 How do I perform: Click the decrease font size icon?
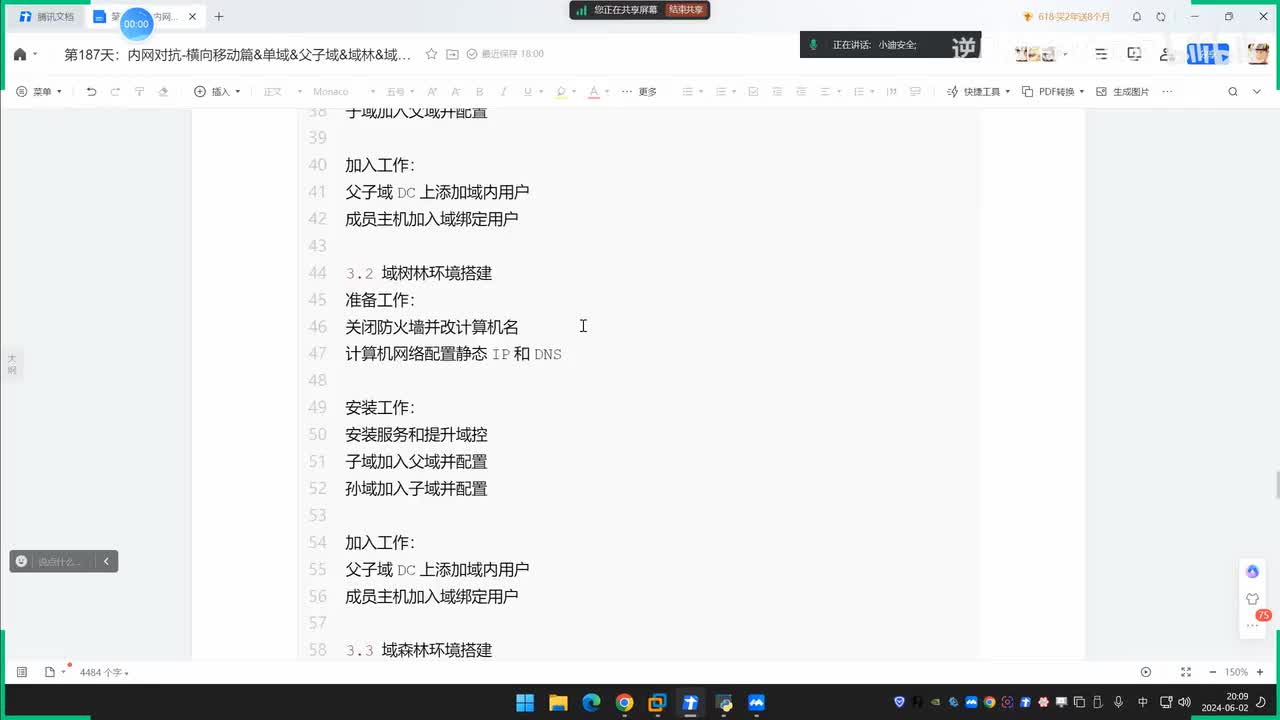coord(456,91)
